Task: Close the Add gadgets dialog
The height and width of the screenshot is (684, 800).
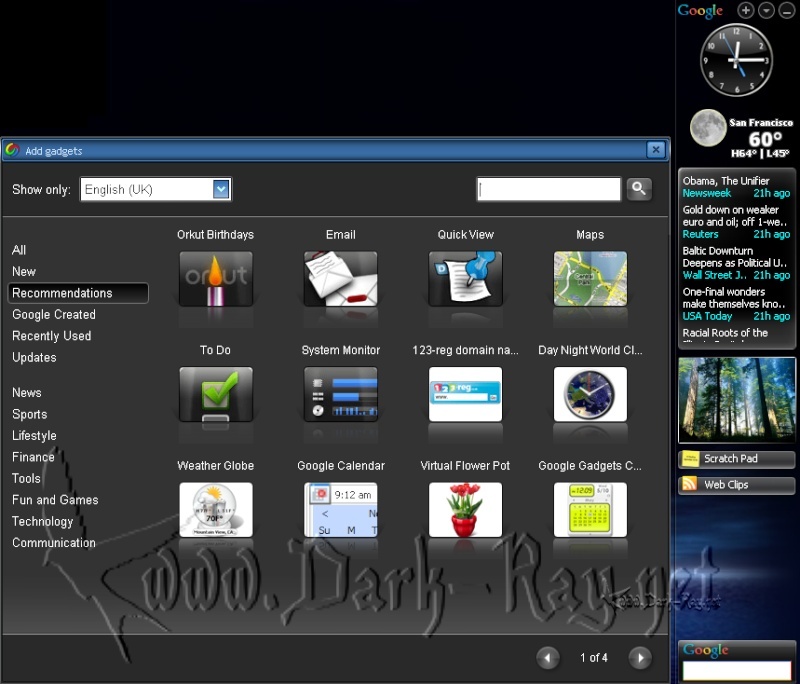Action: tap(656, 150)
